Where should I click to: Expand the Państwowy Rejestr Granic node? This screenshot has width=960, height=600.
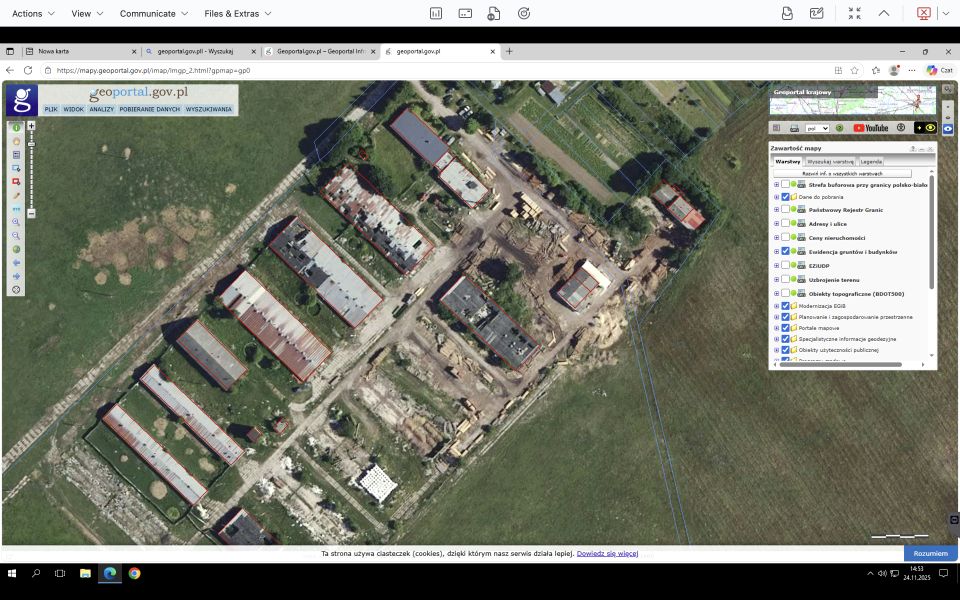click(776, 210)
